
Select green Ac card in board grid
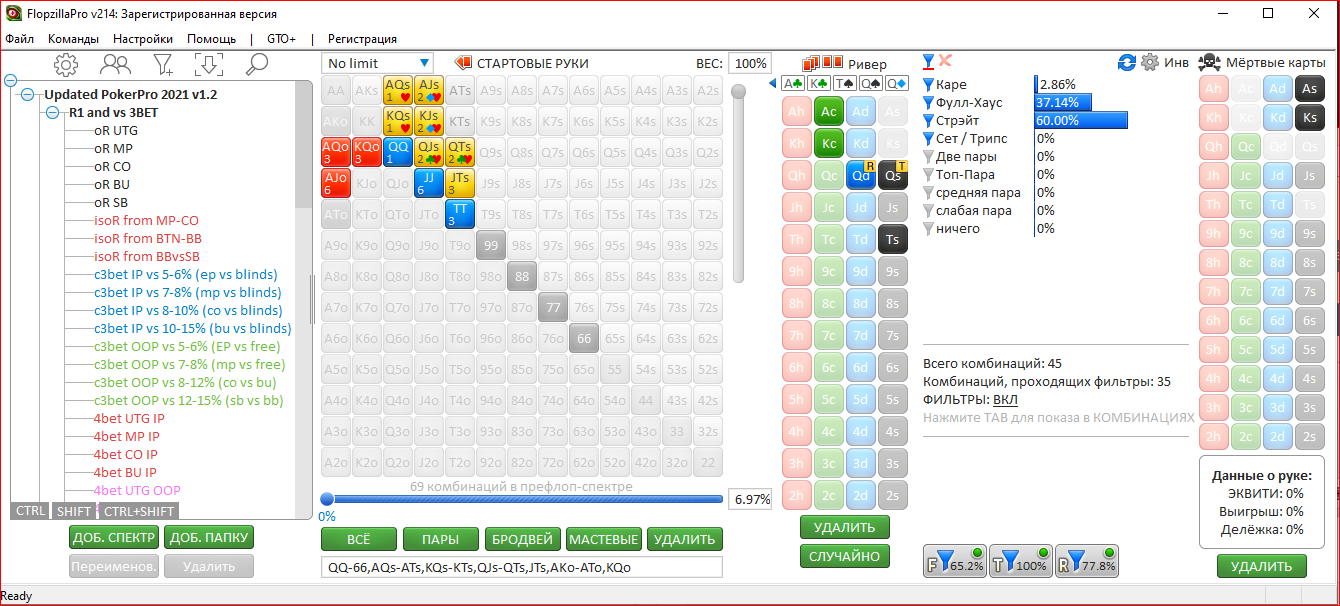point(829,111)
